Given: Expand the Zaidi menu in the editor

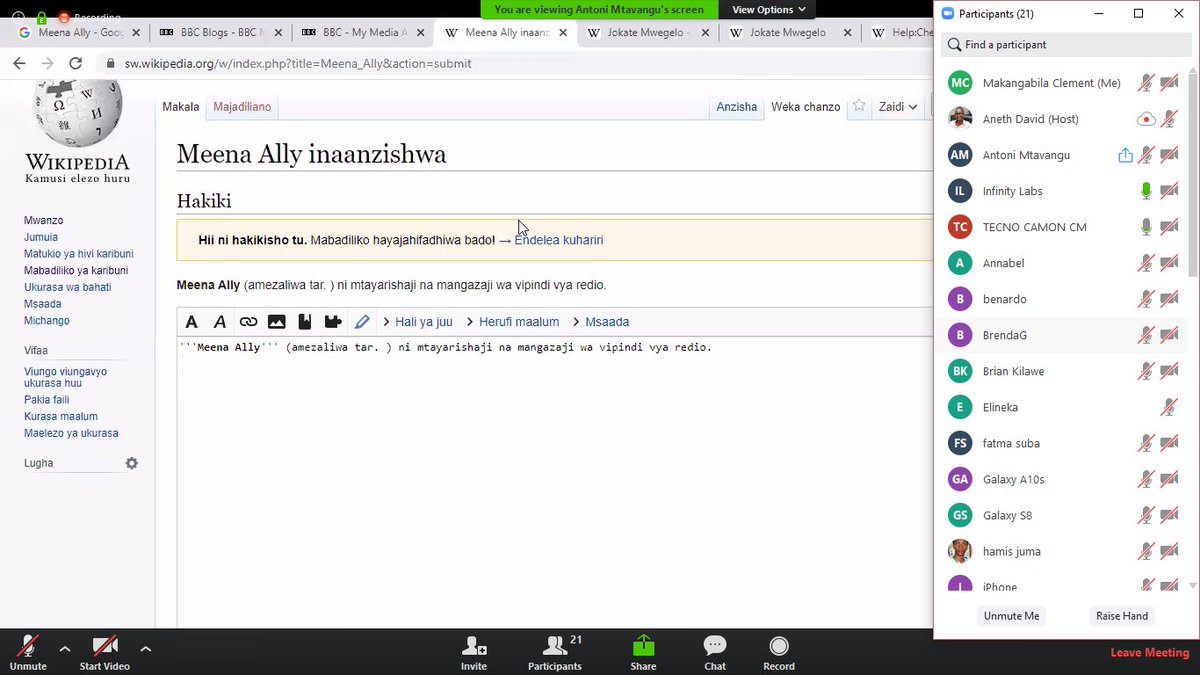Looking at the screenshot, I should coord(897,106).
